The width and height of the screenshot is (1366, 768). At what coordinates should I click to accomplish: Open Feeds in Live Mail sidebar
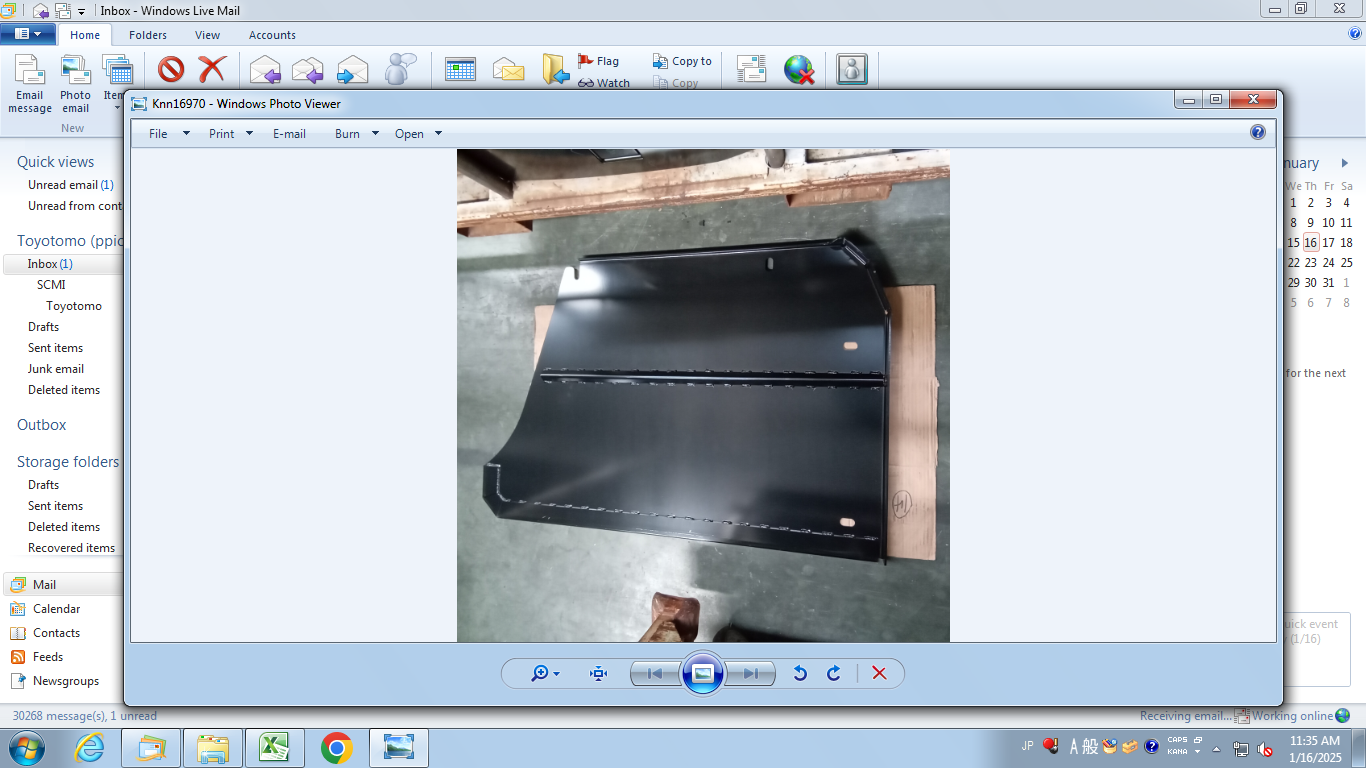47,657
